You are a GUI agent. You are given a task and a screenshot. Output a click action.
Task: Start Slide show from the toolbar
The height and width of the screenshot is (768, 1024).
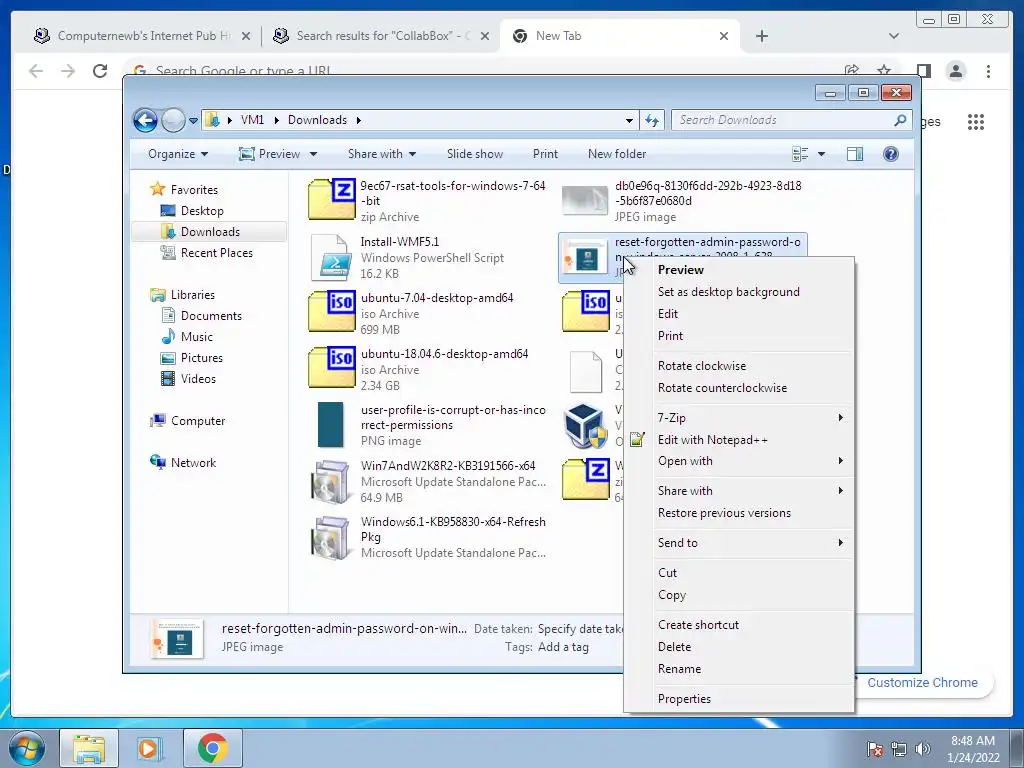tap(475, 154)
